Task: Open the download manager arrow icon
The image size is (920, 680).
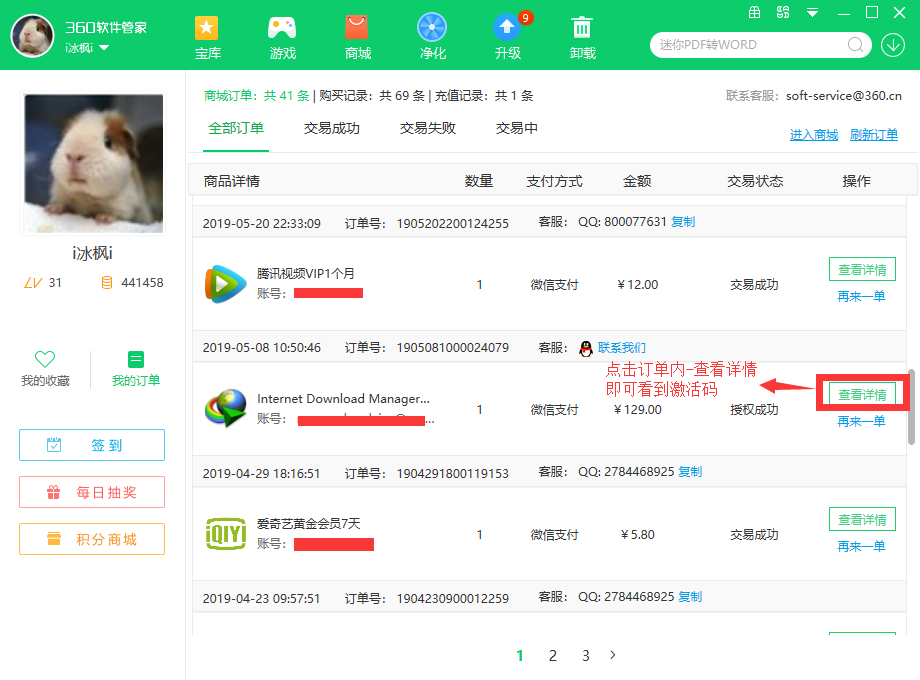Action: (893, 45)
